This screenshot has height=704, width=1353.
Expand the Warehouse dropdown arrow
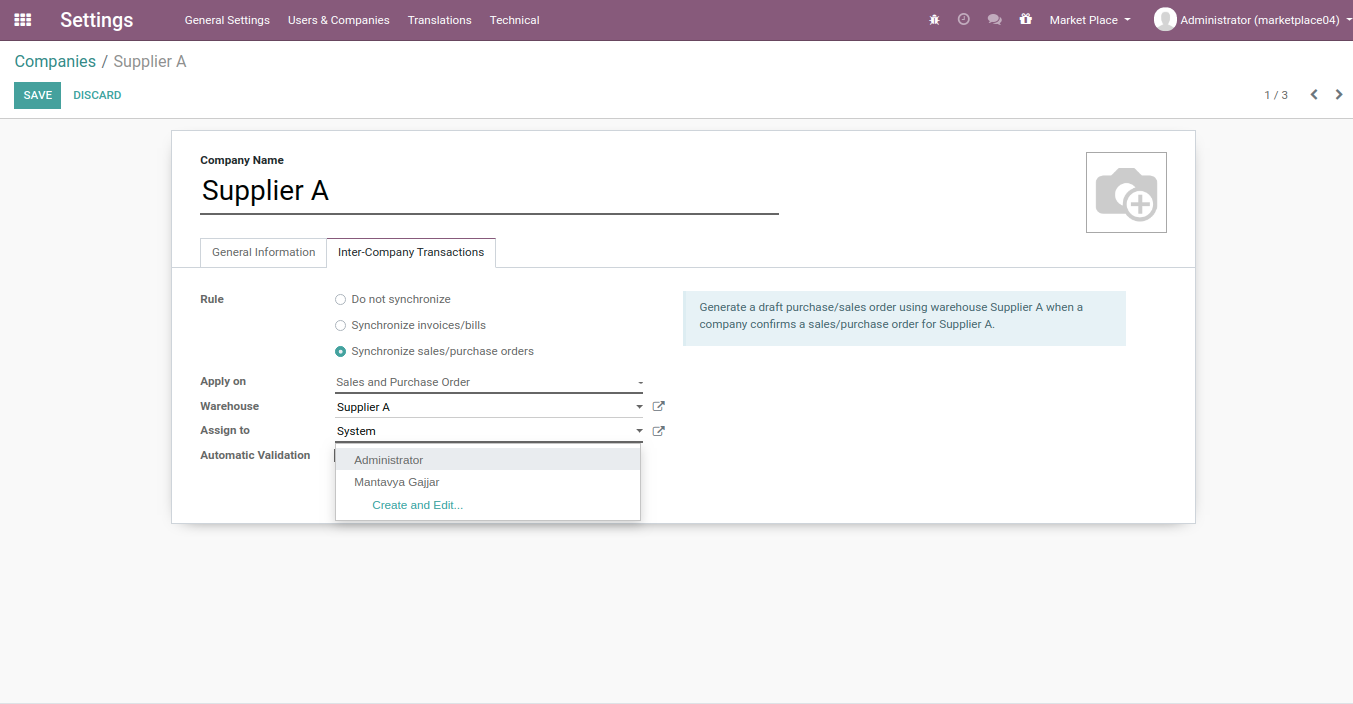coord(639,407)
